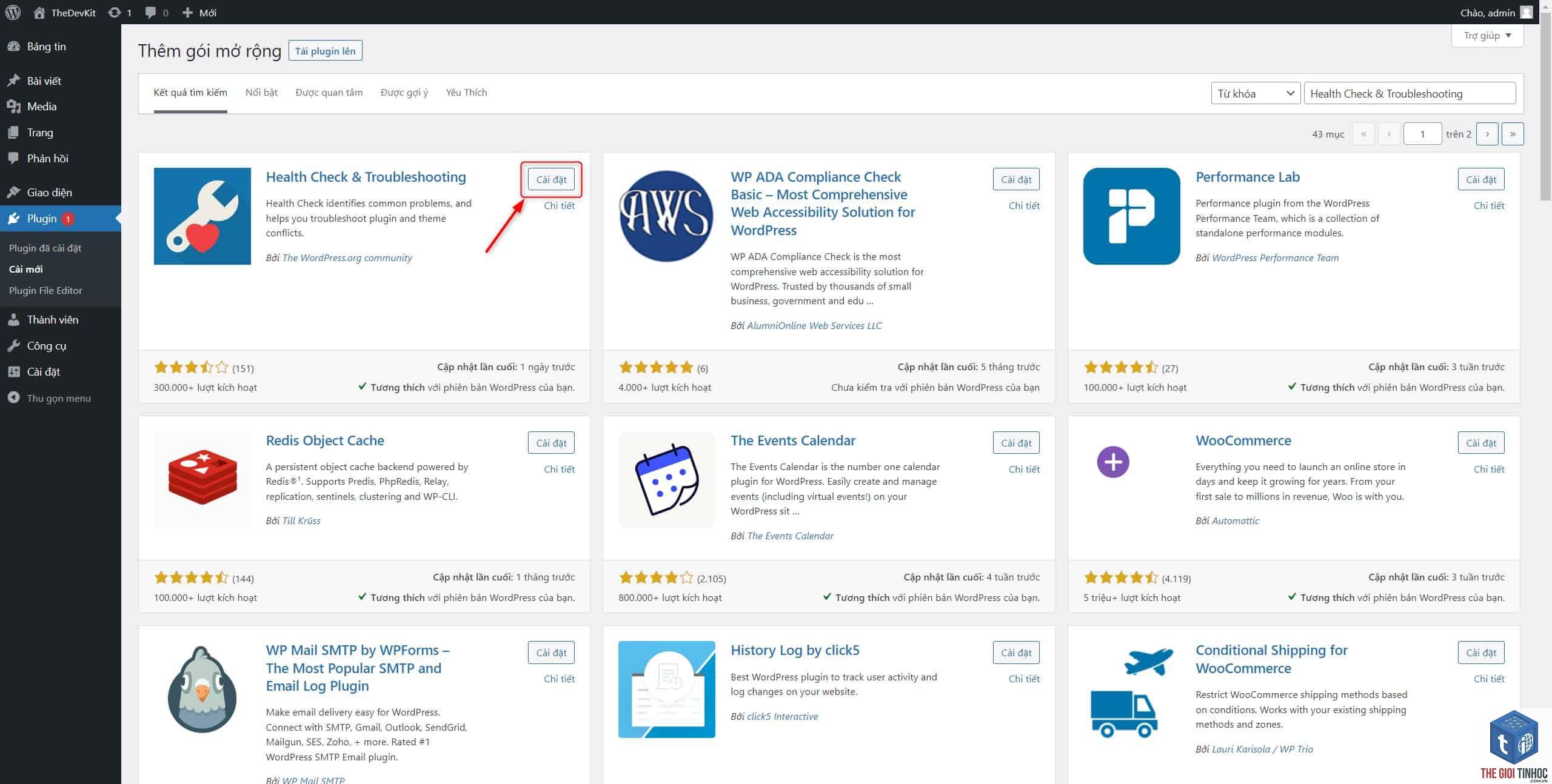Open Till Krüss author link

coord(301,521)
